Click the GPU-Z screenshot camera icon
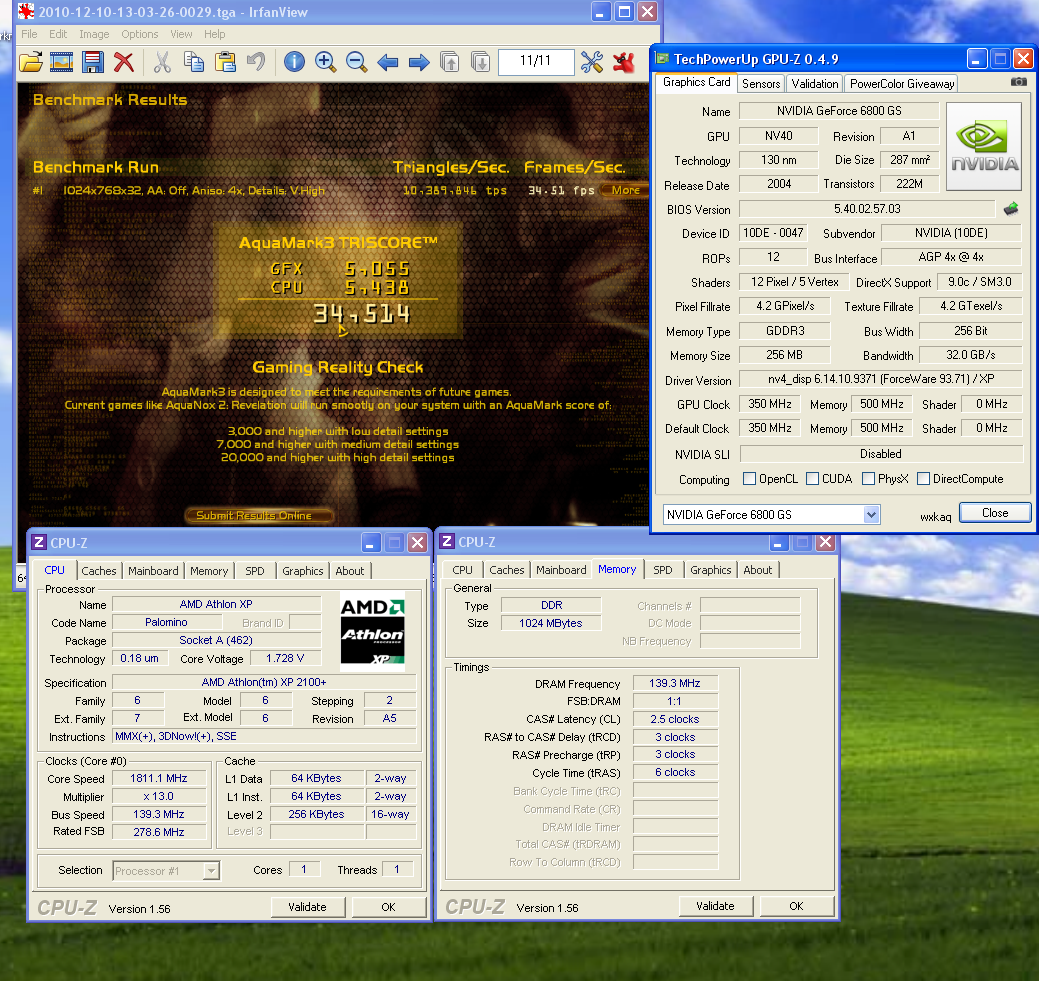 click(x=1018, y=82)
